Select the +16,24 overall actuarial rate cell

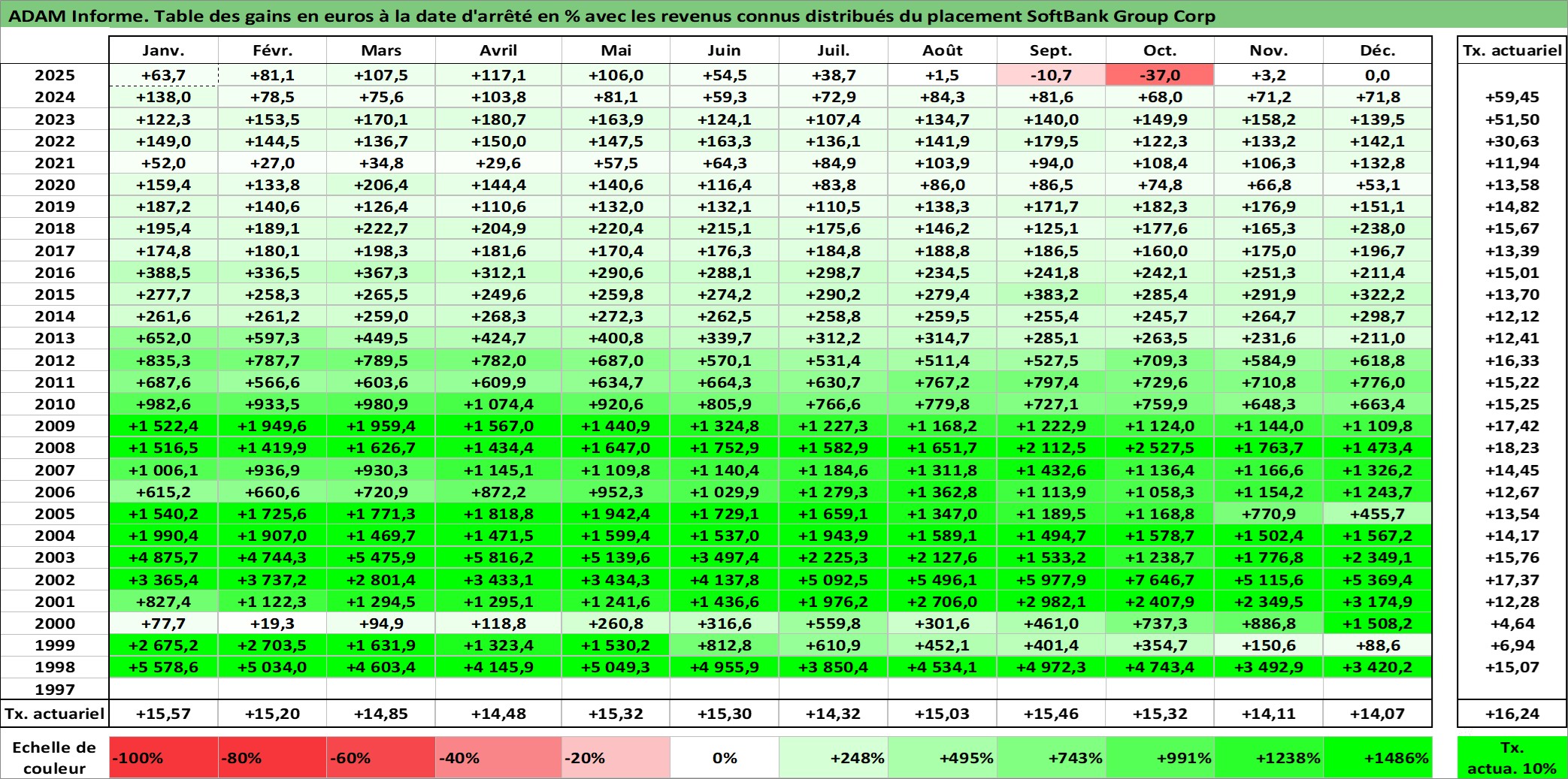point(1512,714)
